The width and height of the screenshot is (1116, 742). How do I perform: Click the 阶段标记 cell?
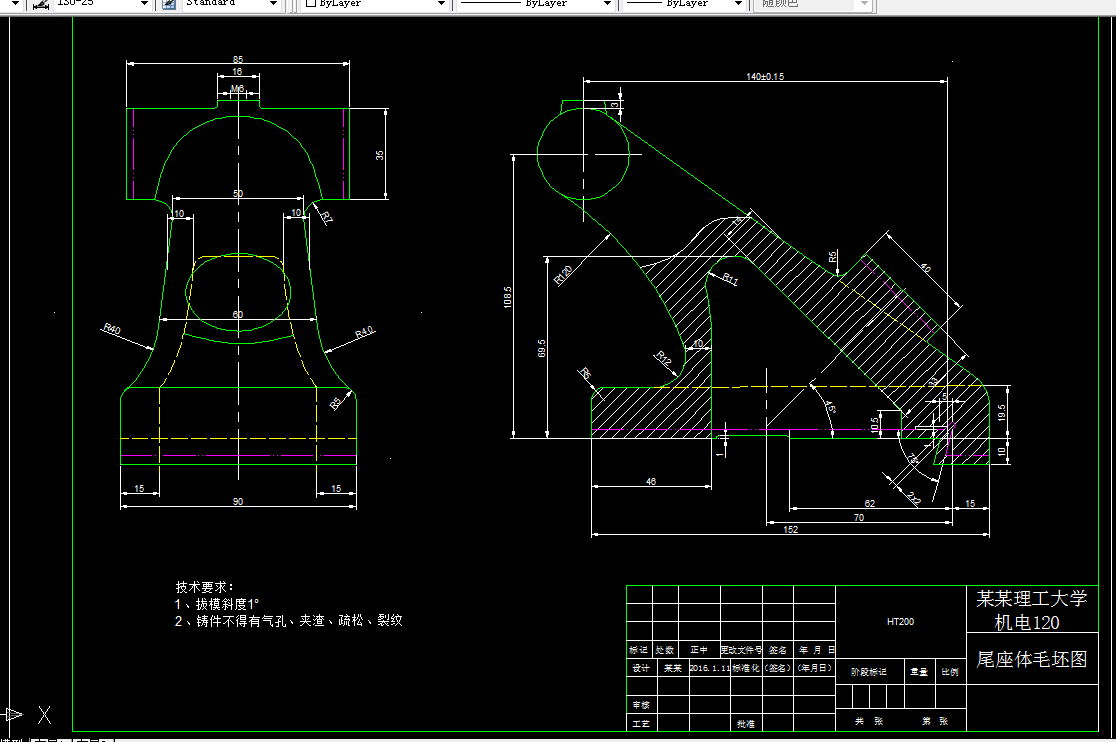(869, 672)
